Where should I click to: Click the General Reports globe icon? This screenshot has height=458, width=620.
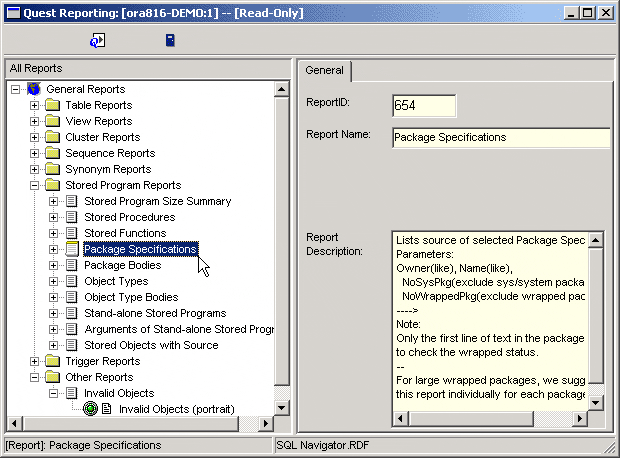pyautogui.click(x=34, y=89)
